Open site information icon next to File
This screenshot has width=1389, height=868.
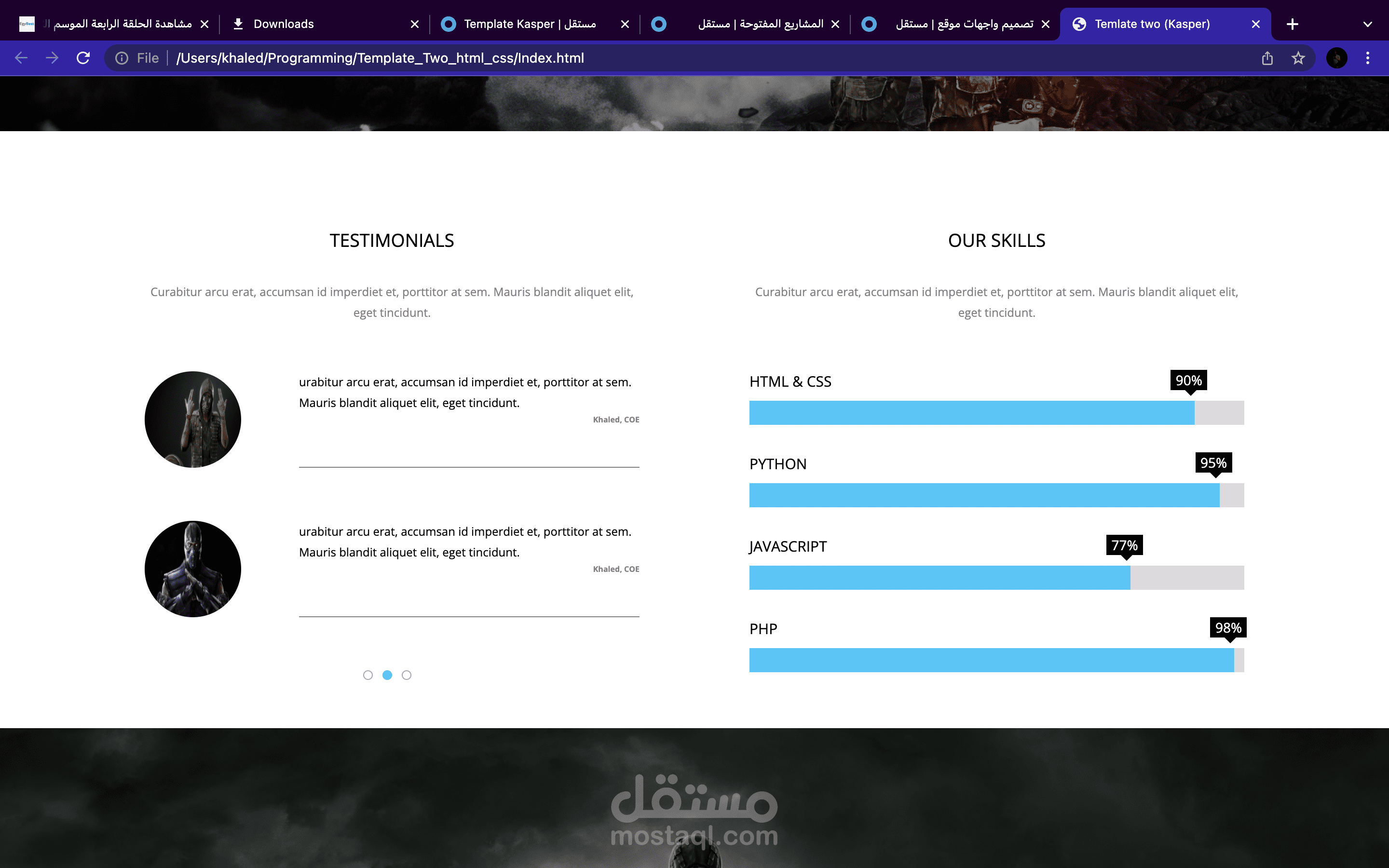[122, 58]
